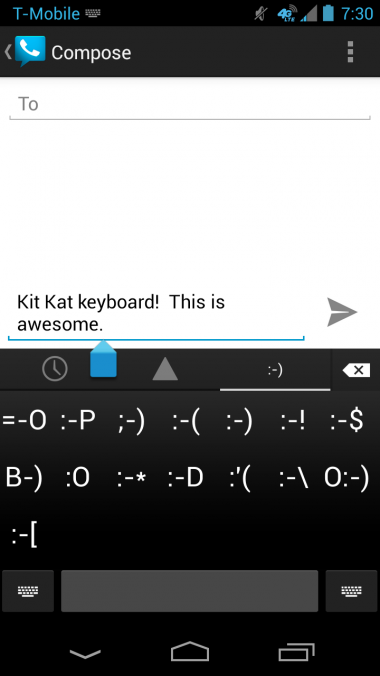This screenshot has width=380, height=676.
Task: Click the To recipient field
Action: point(190,105)
